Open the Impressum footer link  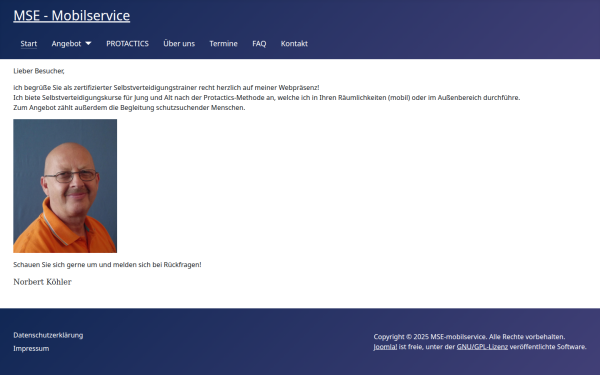[x=31, y=349]
